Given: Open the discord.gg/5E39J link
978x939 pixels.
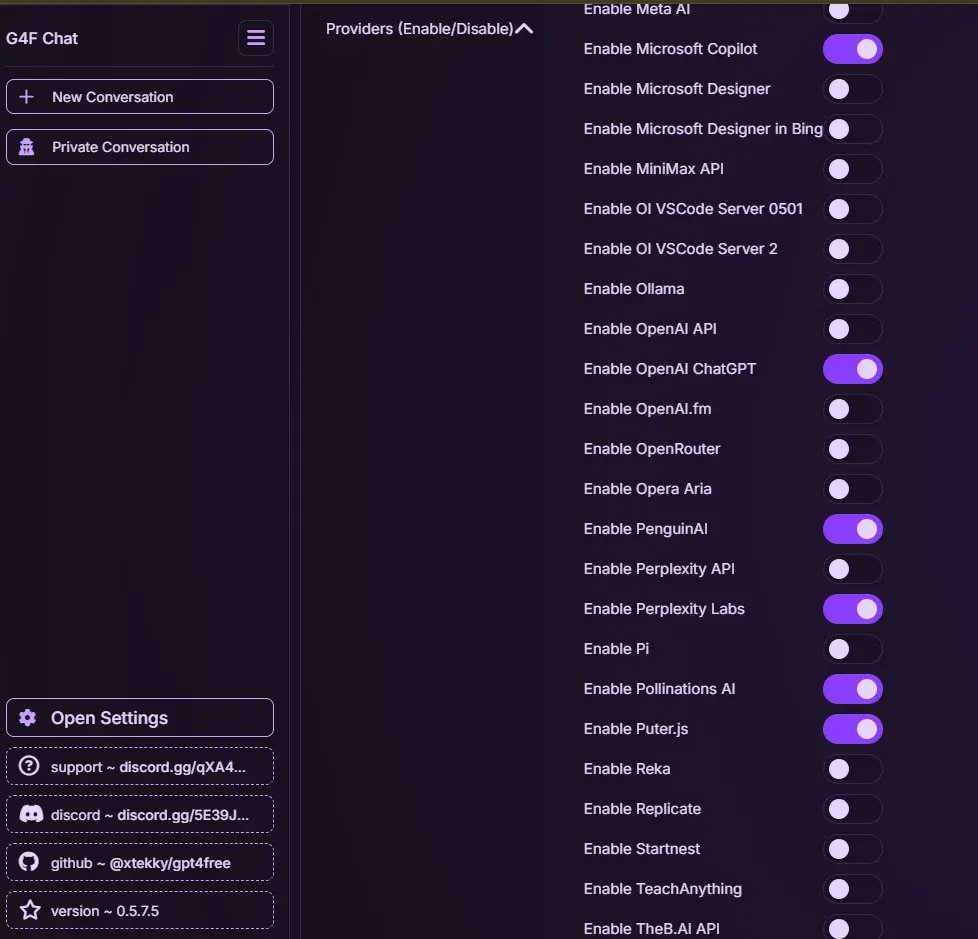Looking at the screenshot, I should click(140, 814).
